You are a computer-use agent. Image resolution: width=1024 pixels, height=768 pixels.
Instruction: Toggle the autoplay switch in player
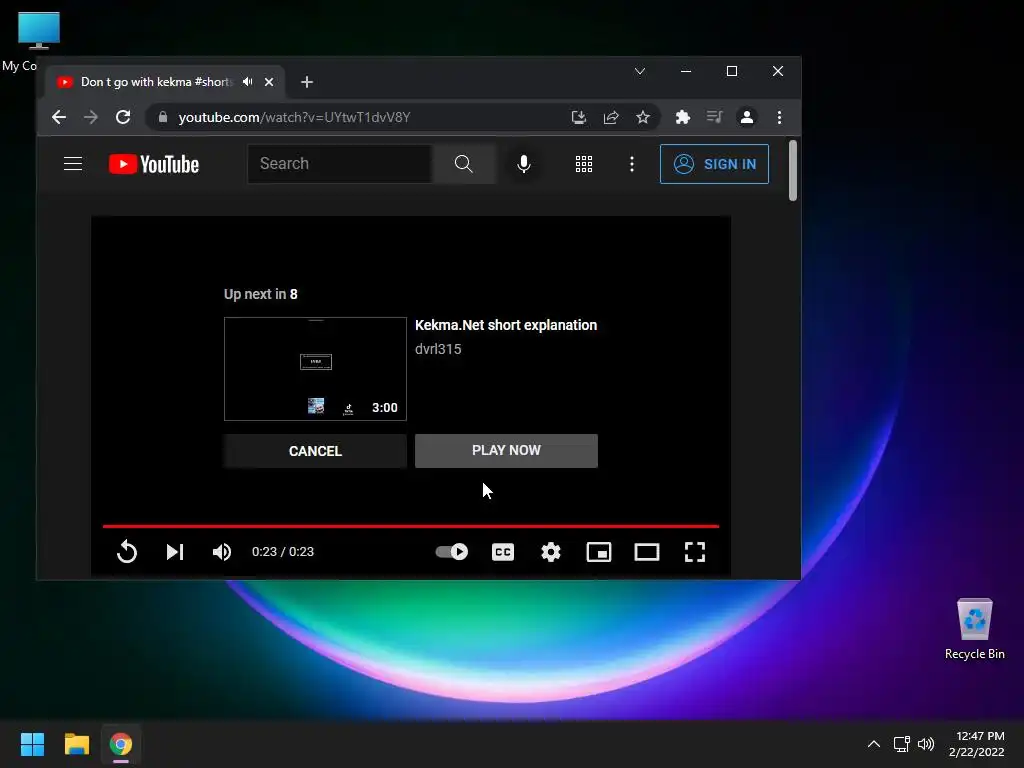(452, 552)
